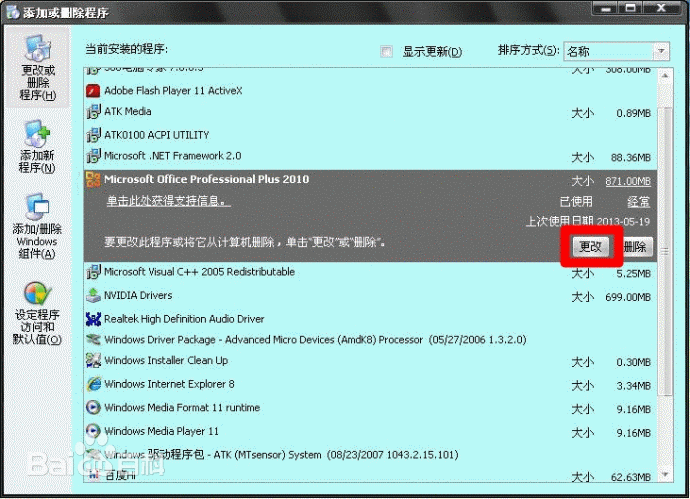Click the Windows Internet Explorer 8 icon

tap(93, 384)
